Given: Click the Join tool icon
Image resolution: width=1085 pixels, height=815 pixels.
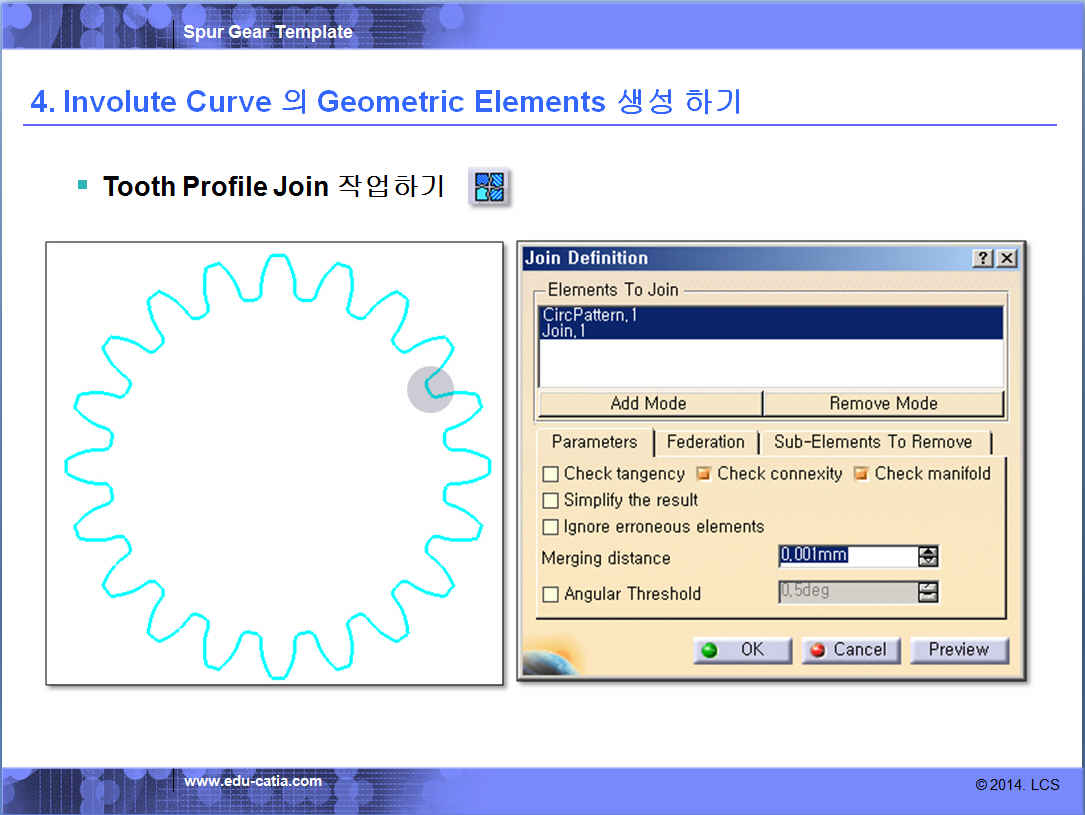Looking at the screenshot, I should [490, 187].
